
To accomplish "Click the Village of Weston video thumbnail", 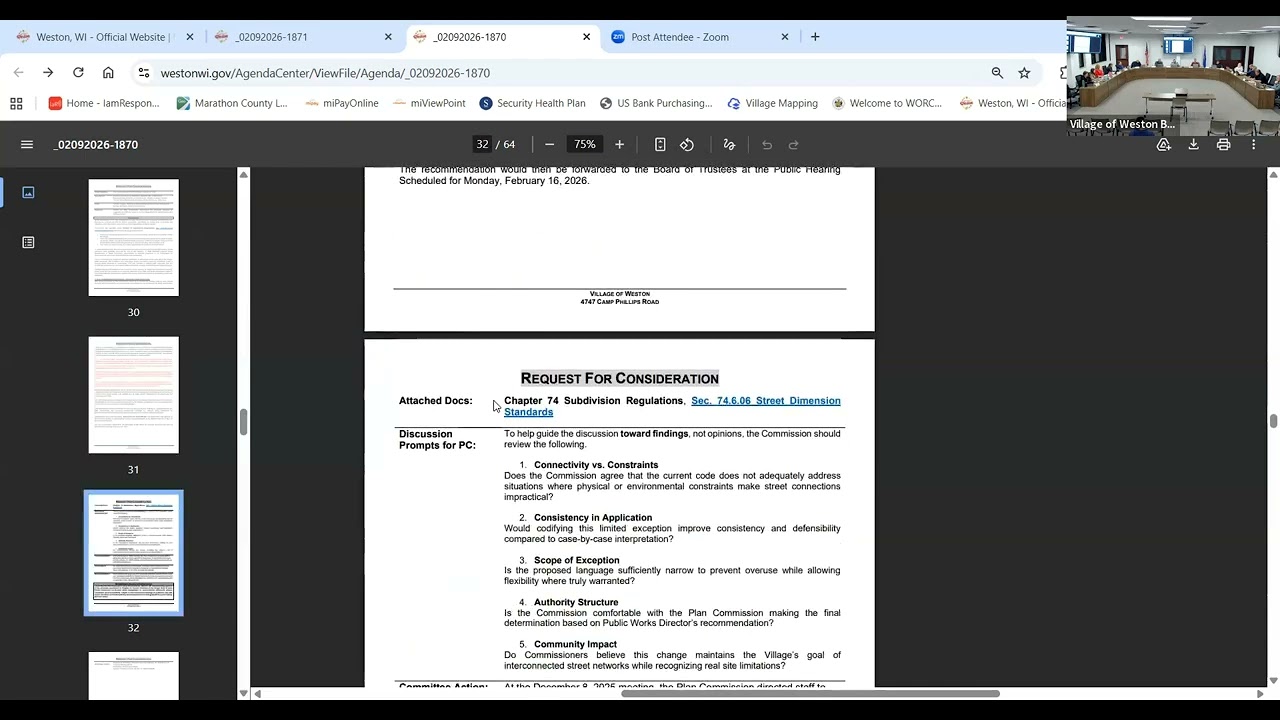I will click(x=1173, y=75).
